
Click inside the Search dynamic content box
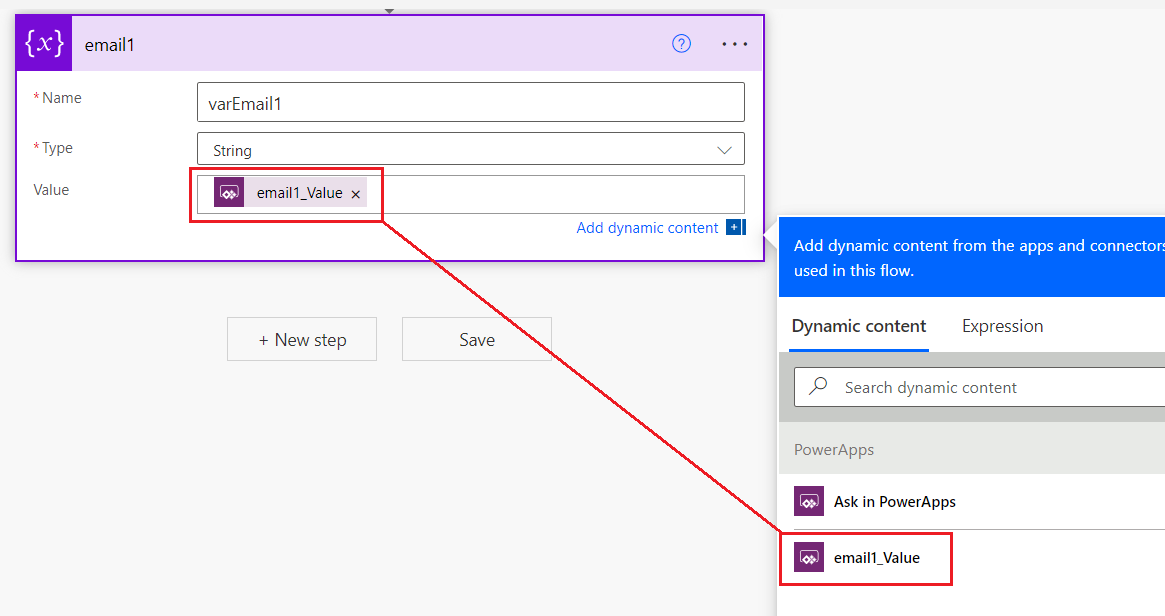[x=990, y=387]
